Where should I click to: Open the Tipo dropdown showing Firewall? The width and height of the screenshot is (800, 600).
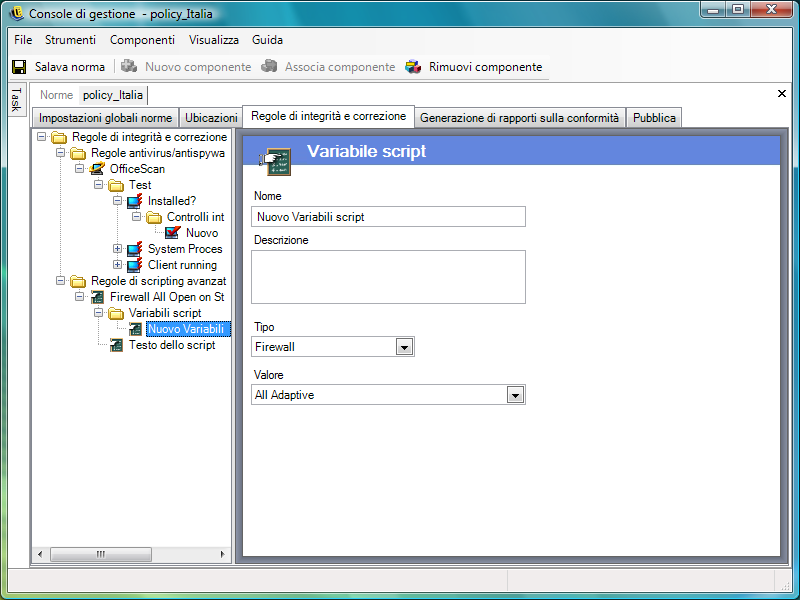coord(405,347)
